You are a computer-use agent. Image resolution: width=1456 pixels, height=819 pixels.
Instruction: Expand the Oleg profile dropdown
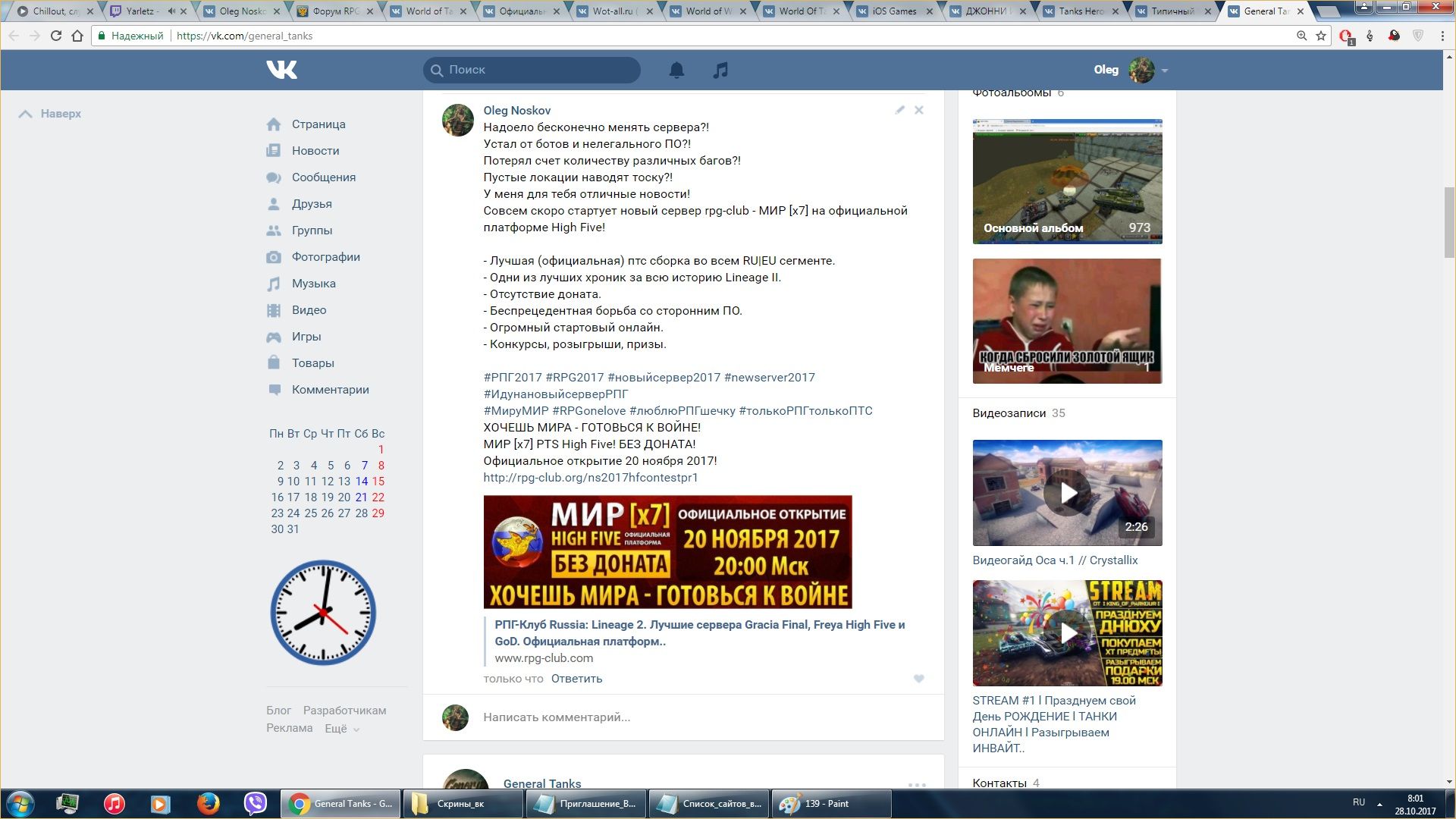(1165, 71)
